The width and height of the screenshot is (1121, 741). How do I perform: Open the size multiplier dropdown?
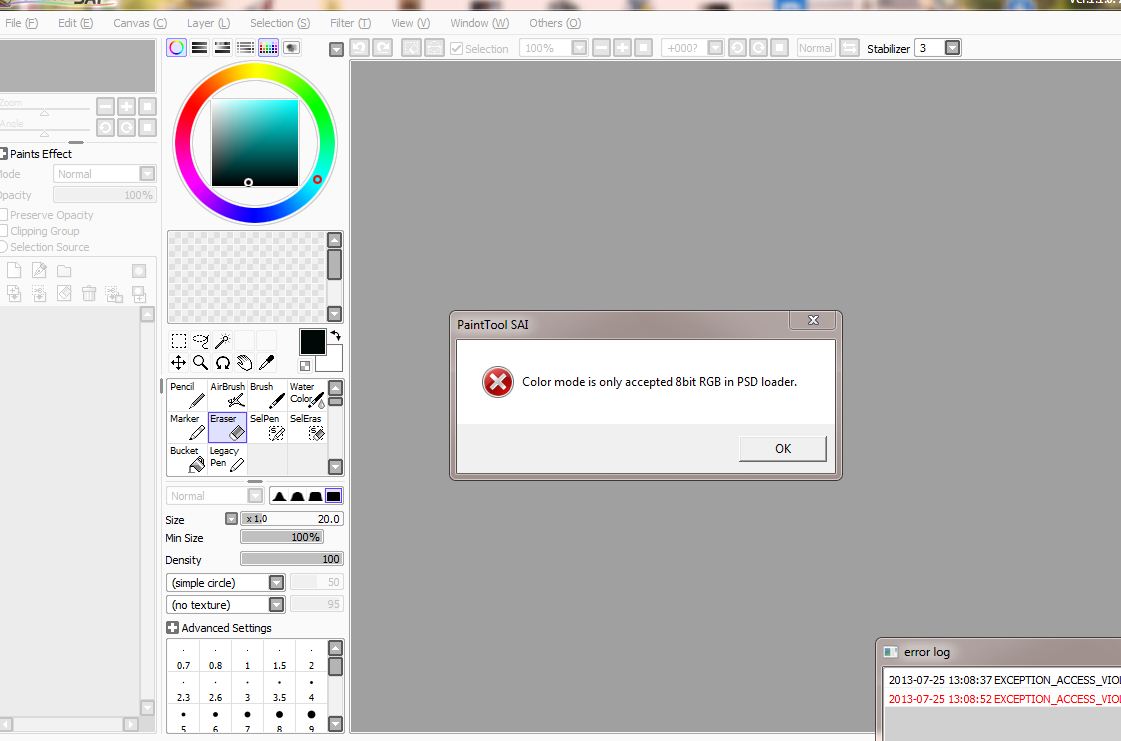click(231, 519)
